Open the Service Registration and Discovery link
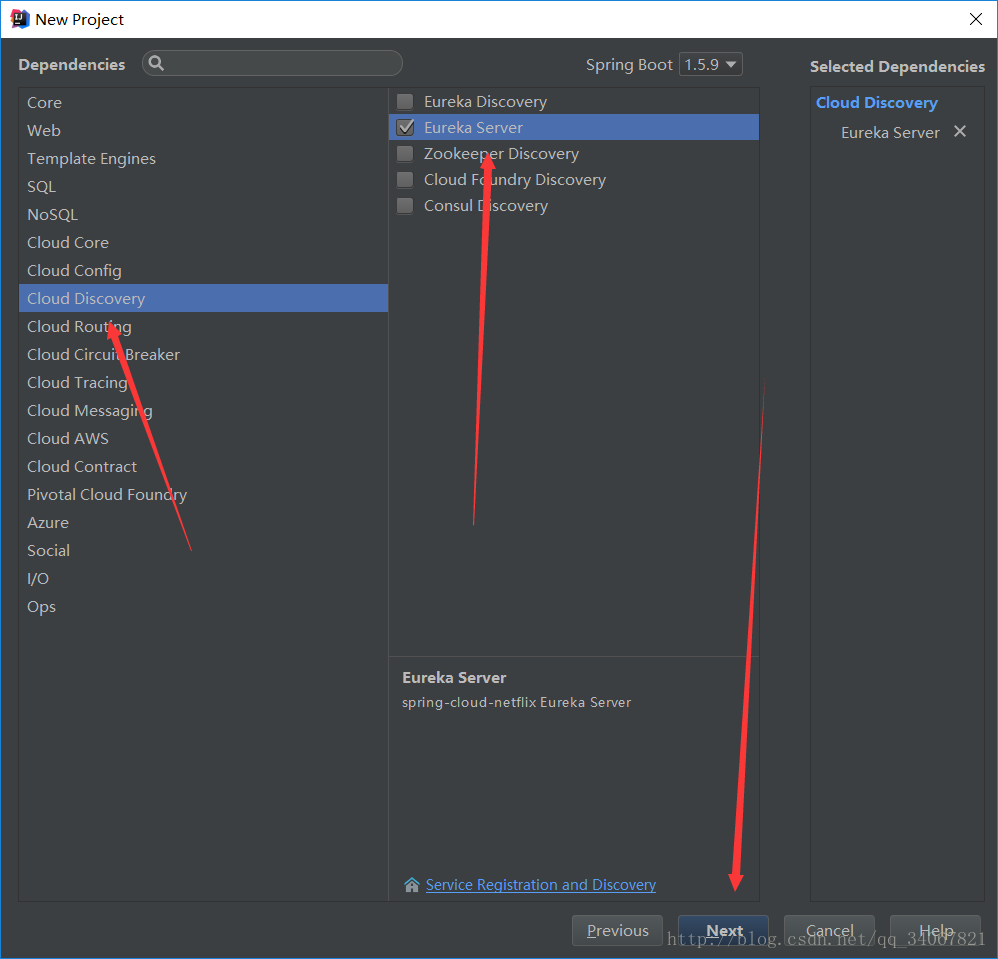The width and height of the screenshot is (998, 959). click(x=540, y=885)
